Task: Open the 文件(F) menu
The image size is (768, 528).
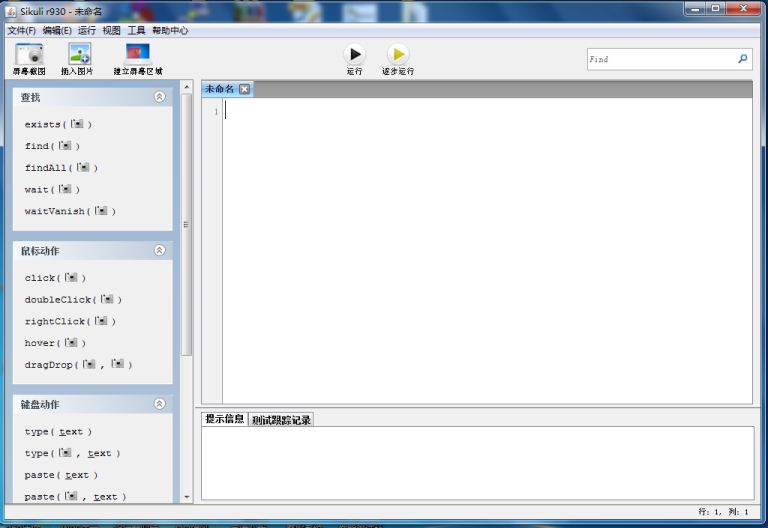Action: [21, 31]
